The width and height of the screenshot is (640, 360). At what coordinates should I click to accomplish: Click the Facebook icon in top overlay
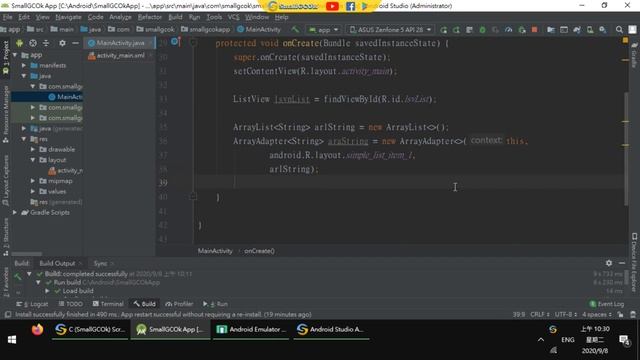350,6
